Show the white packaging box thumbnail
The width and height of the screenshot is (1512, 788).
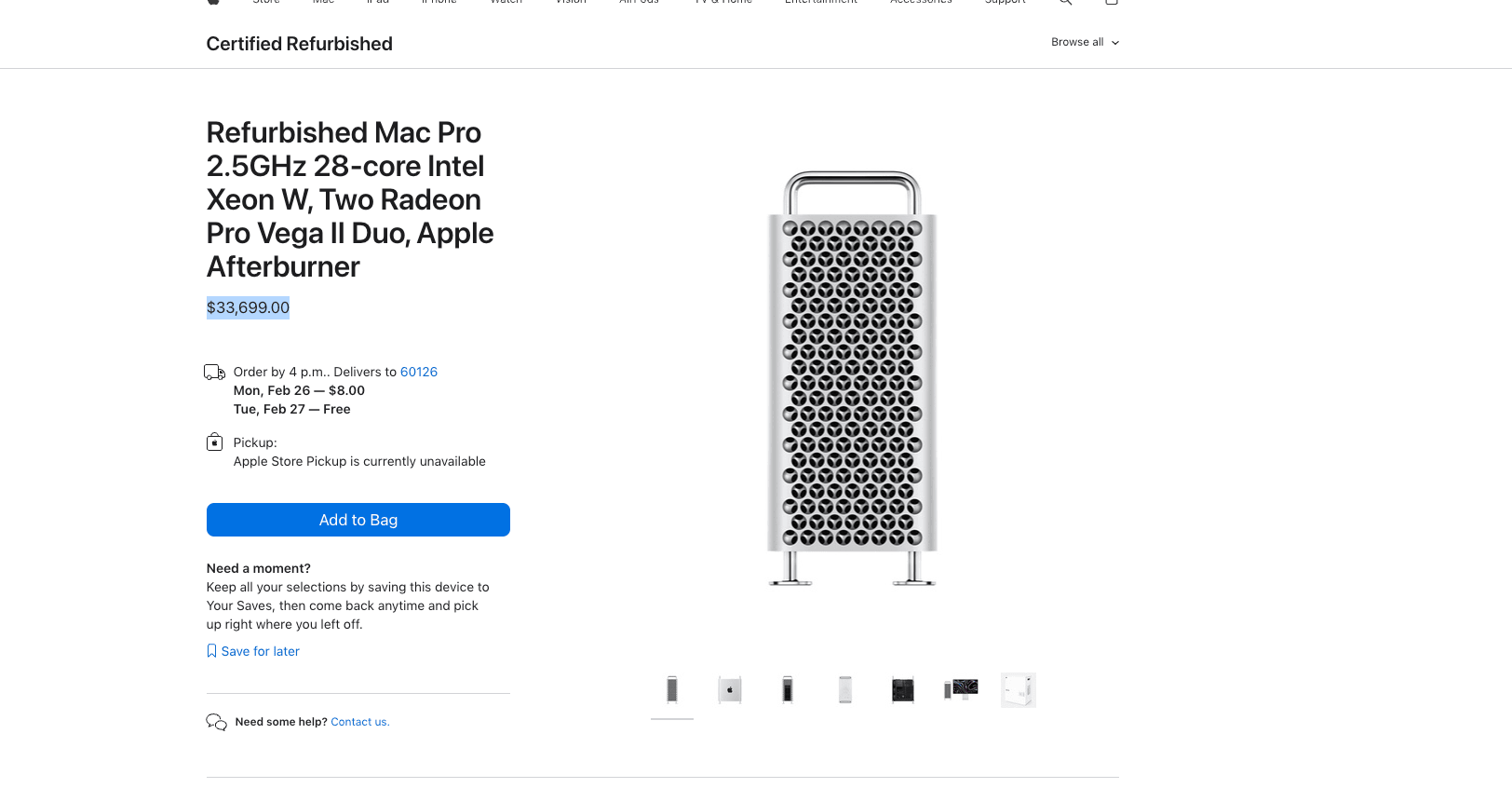click(1019, 690)
